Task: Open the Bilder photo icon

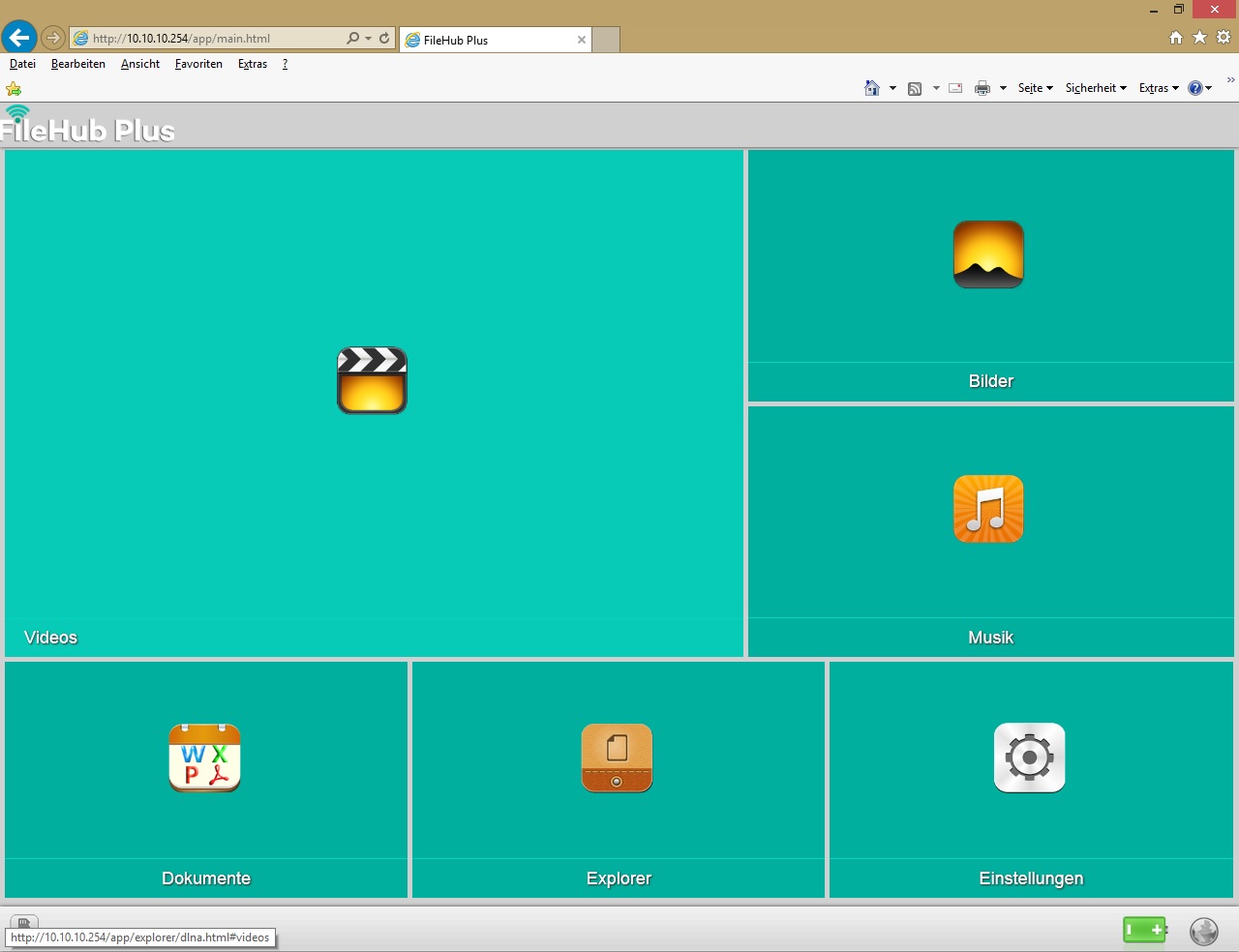Action: pos(988,254)
